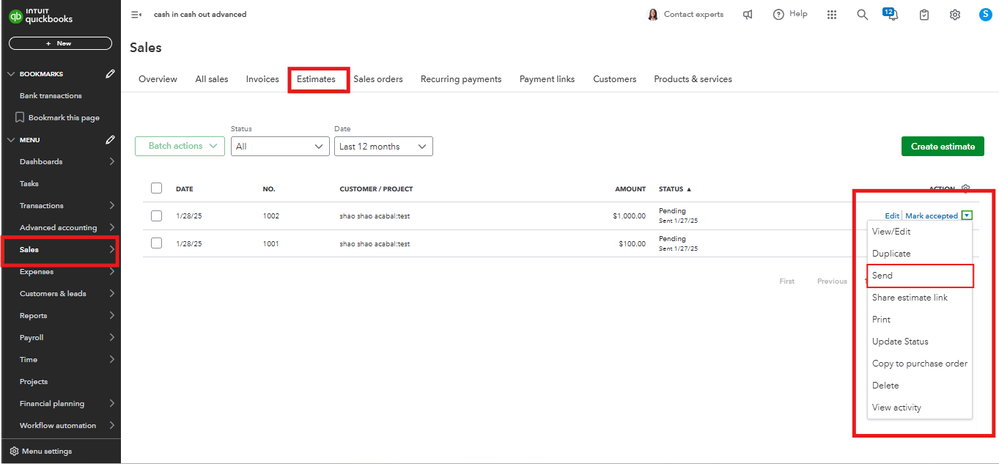Viewport: 999px width, 464px height.
Task: Expand the Sales submenu
Action: click(111, 250)
